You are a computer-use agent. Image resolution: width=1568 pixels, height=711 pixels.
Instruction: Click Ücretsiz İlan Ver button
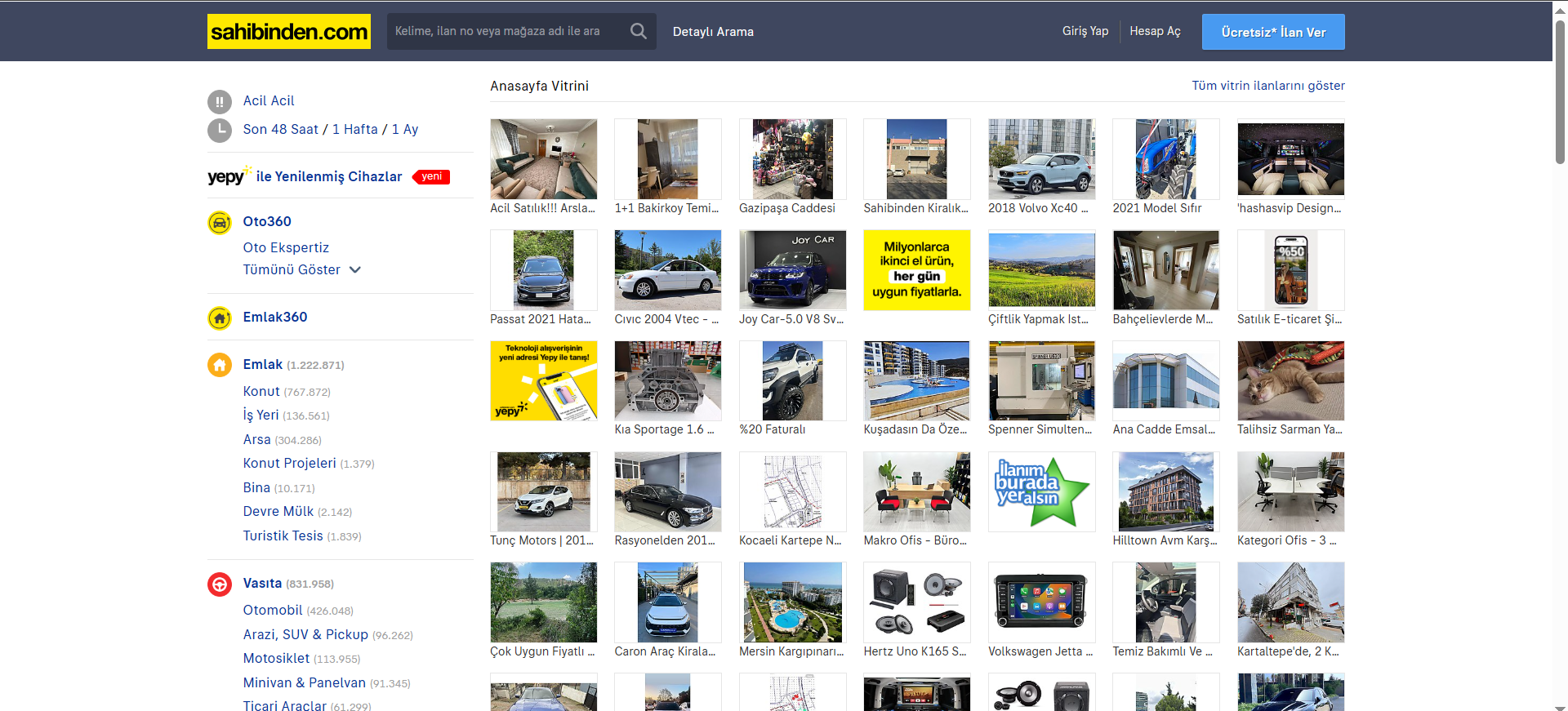coord(1273,32)
